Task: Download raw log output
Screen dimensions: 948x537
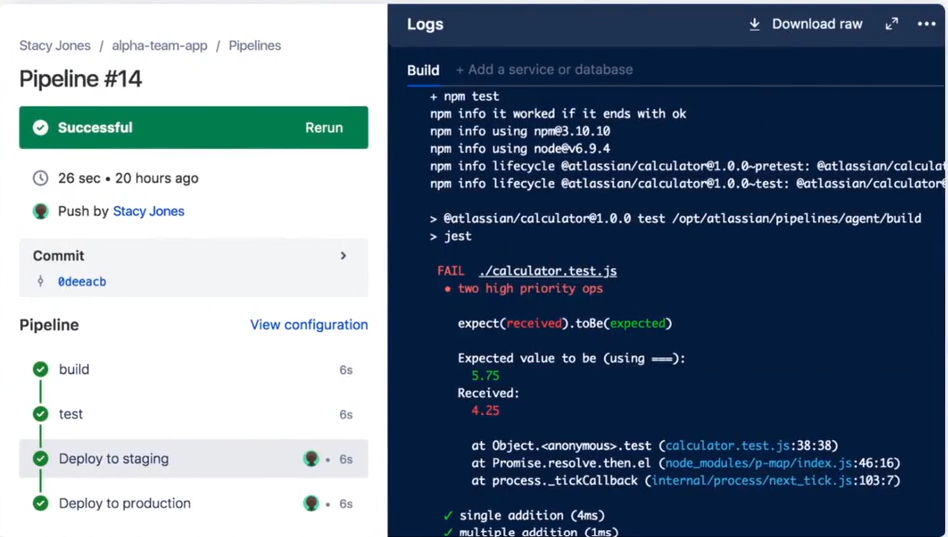Action: point(817,24)
